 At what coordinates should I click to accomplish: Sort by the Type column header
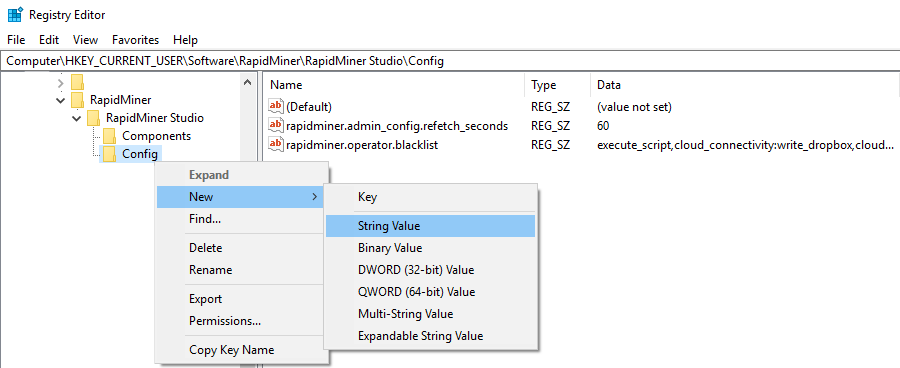click(x=544, y=85)
